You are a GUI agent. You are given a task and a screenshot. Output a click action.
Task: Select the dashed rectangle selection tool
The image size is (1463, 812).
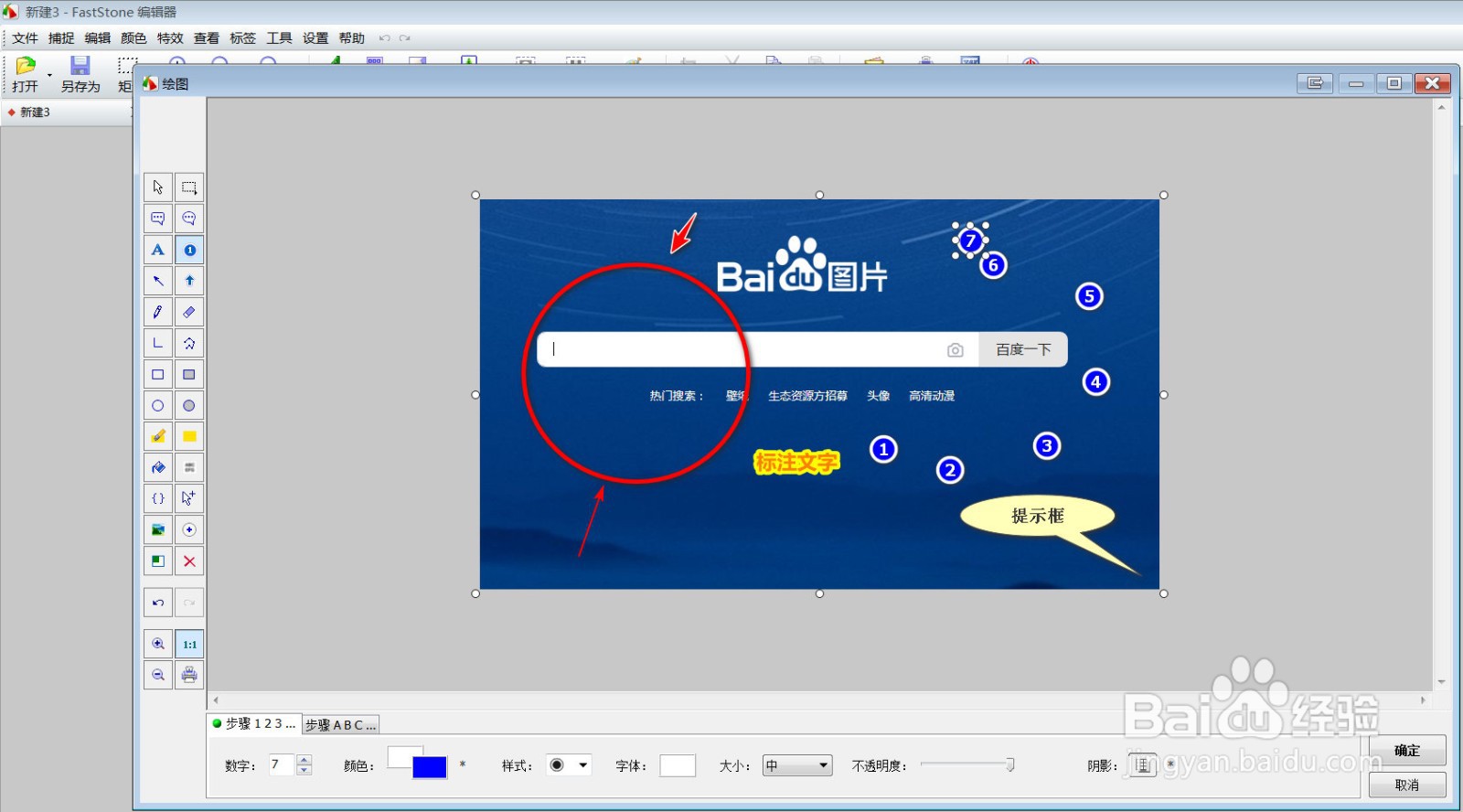(189, 187)
